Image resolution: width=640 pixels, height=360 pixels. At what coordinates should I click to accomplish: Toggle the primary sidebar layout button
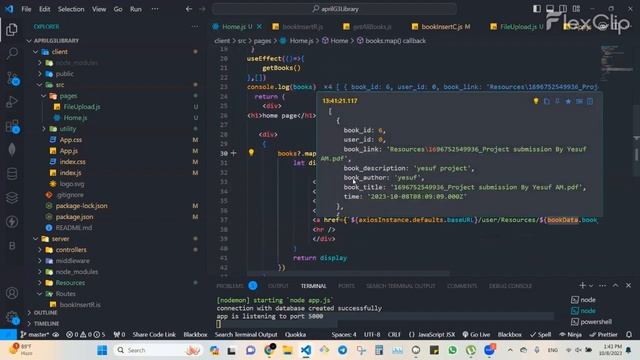(x=537, y=9)
